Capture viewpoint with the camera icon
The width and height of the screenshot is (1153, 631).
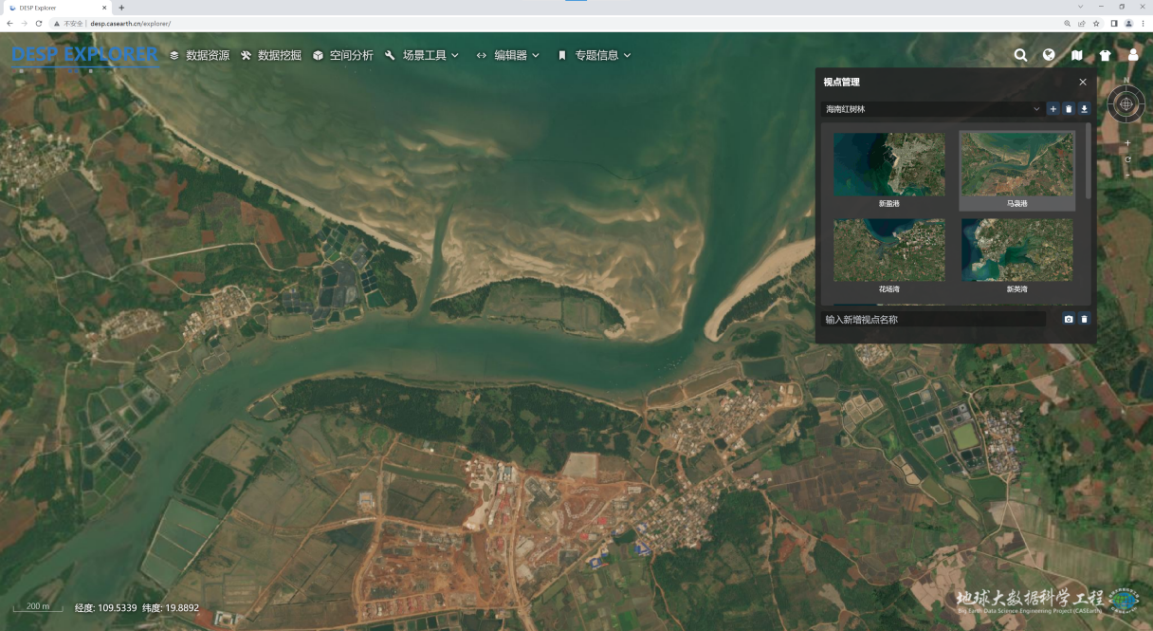(1068, 319)
